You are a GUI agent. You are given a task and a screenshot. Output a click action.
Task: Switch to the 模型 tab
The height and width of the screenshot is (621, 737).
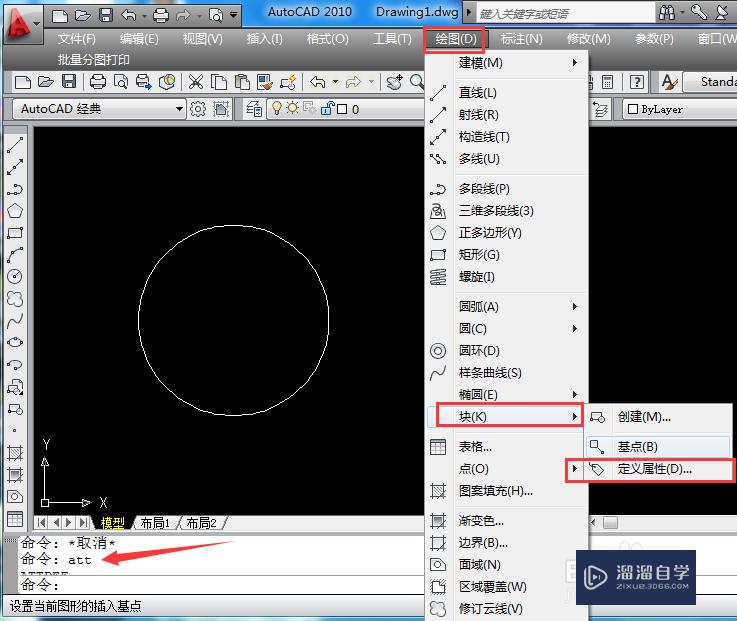[112, 523]
